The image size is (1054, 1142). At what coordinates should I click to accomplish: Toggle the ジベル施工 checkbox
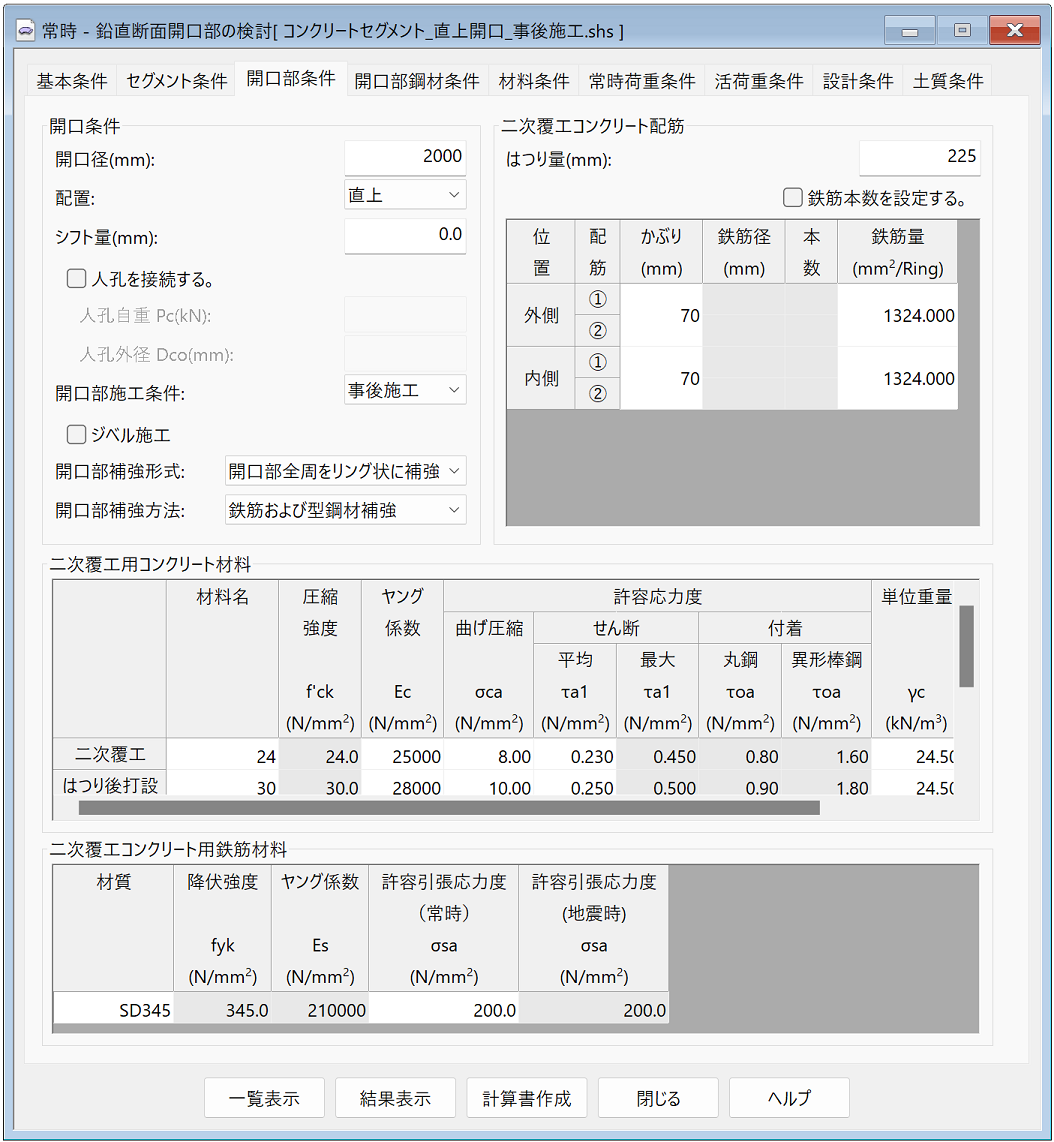[x=76, y=434]
